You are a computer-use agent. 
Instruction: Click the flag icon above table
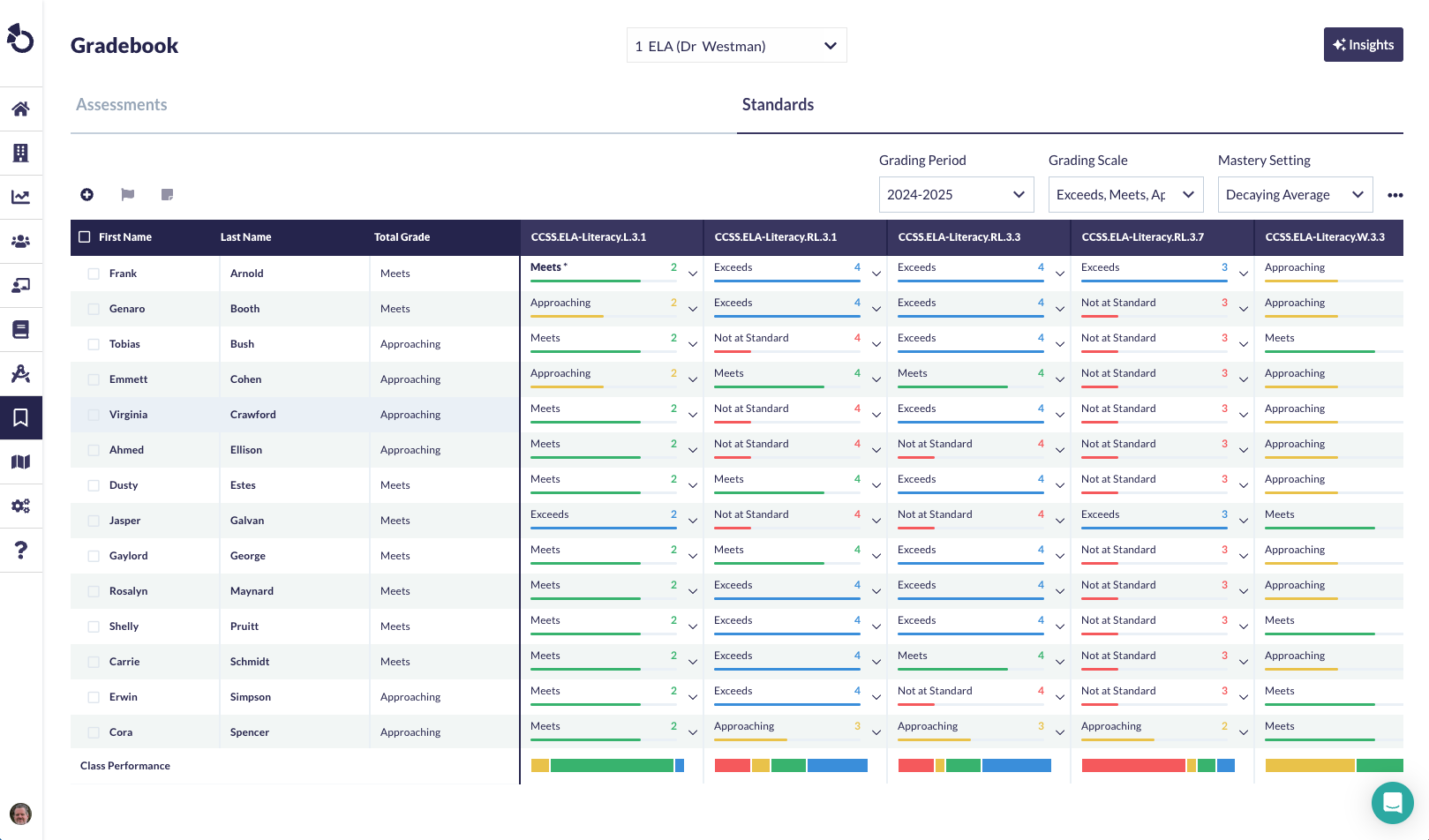coord(127,194)
